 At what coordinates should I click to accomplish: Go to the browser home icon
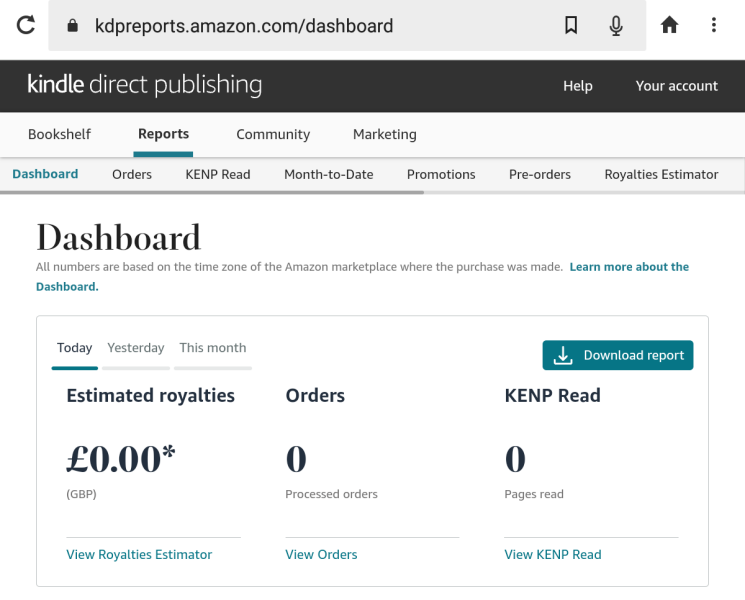coord(669,26)
